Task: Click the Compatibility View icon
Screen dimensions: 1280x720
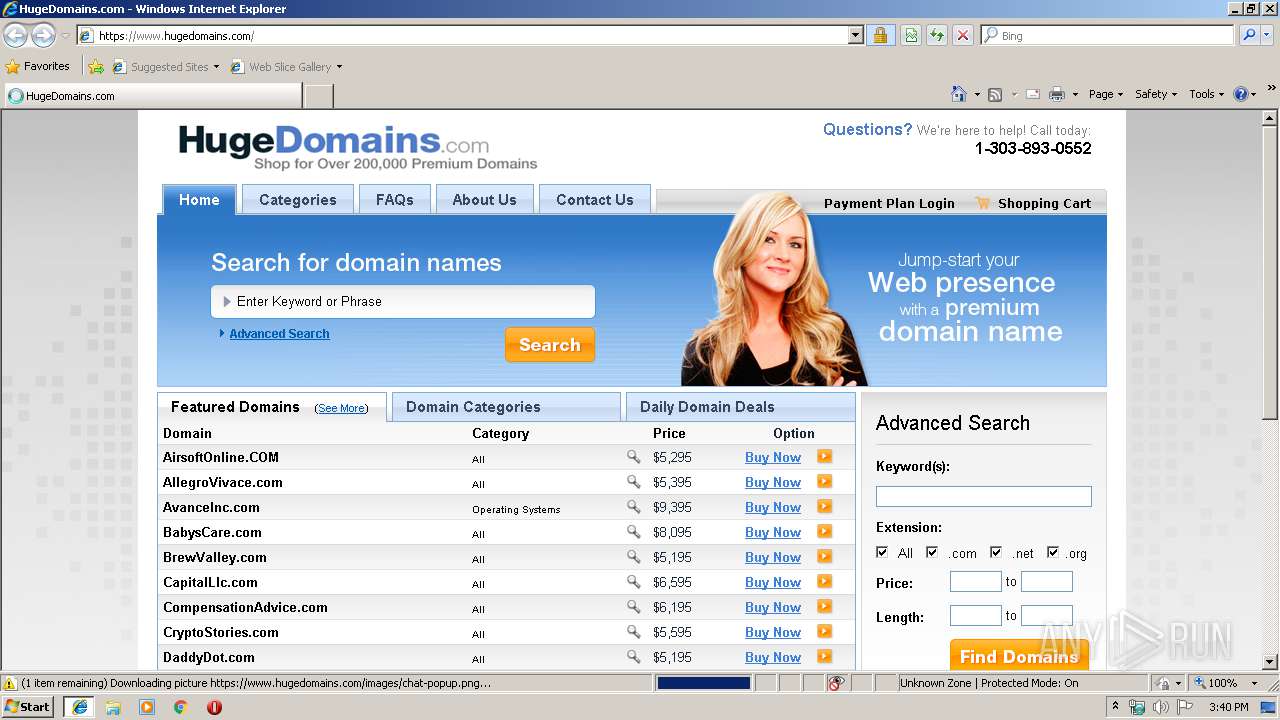Action: pos(911,35)
